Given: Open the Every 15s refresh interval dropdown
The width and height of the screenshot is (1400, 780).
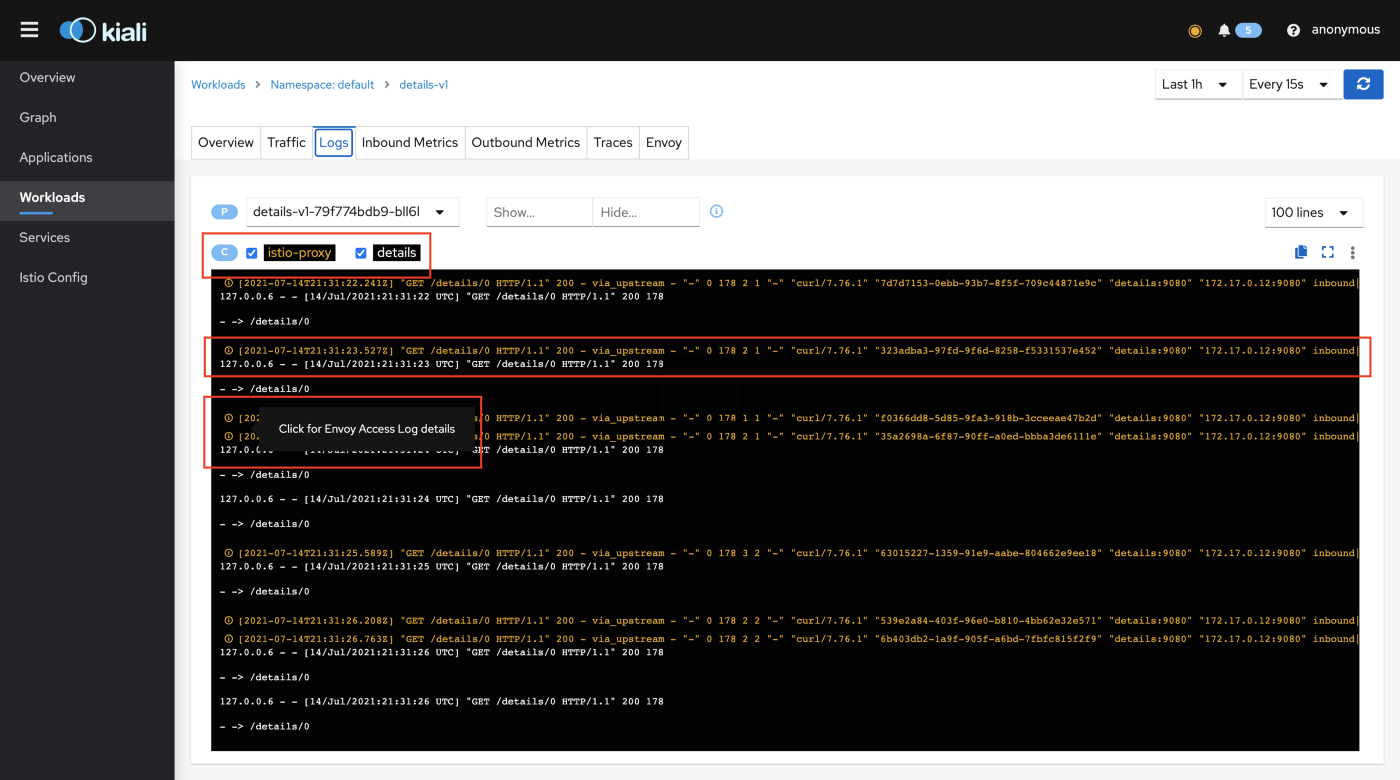Looking at the screenshot, I should pos(1292,84).
